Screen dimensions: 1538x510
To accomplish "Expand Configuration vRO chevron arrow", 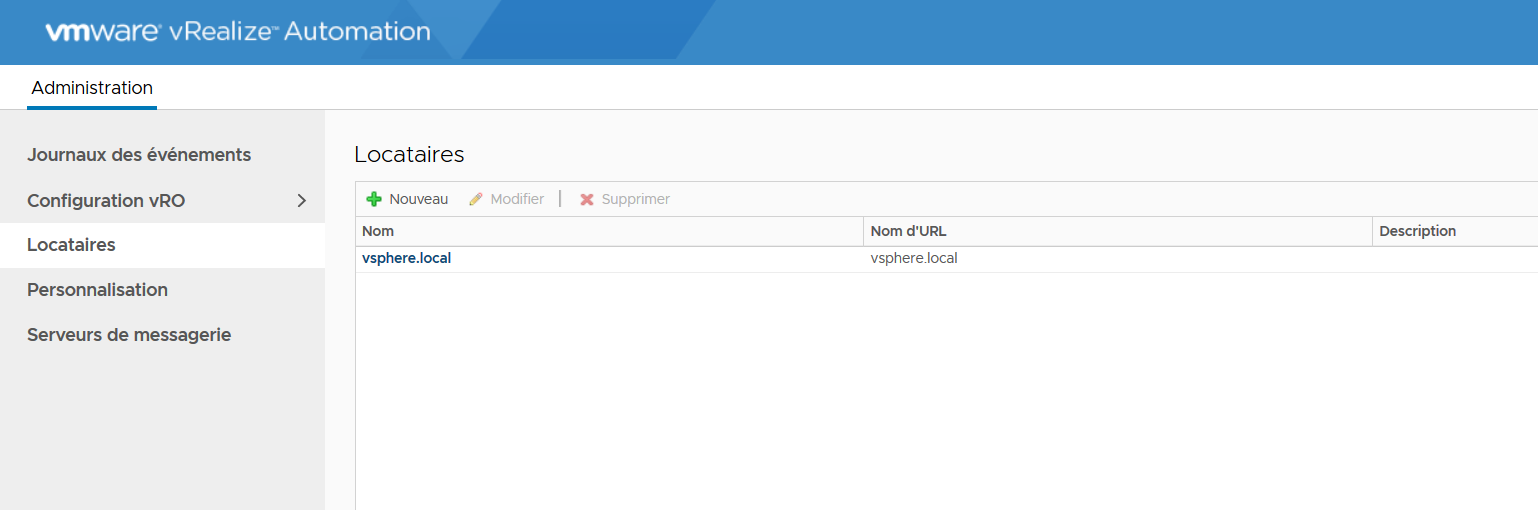I will click(302, 201).
